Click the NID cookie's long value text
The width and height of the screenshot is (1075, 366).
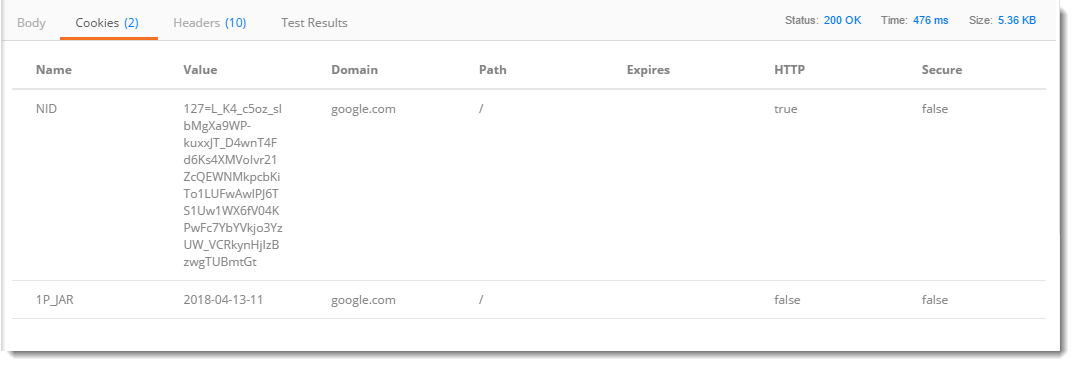click(232, 185)
